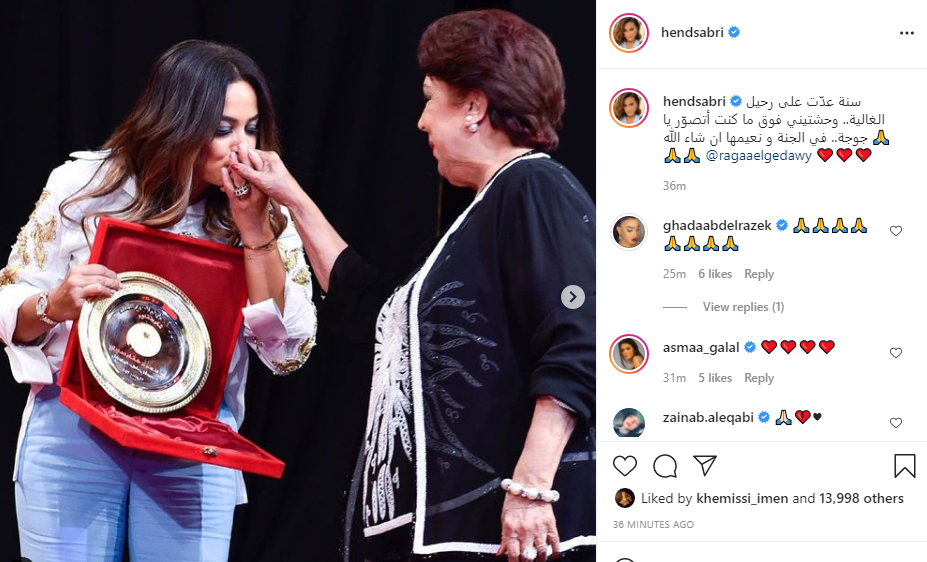Open ghadaabdelrazek's profile avatar

click(x=628, y=232)
